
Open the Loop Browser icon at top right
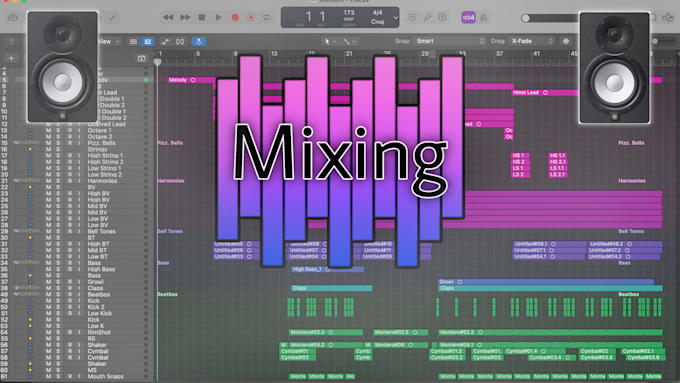coord(668,18)
